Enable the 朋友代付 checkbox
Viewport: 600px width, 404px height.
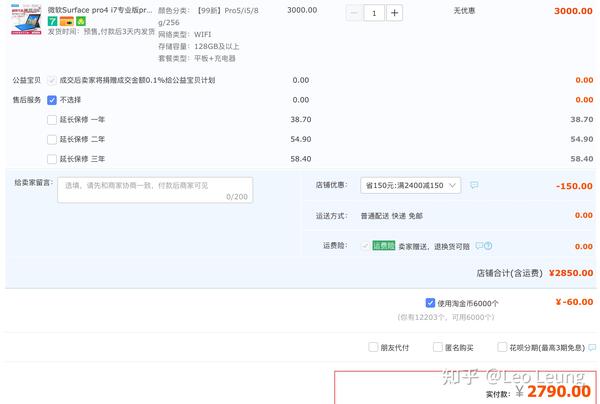(x=373, y=347)
